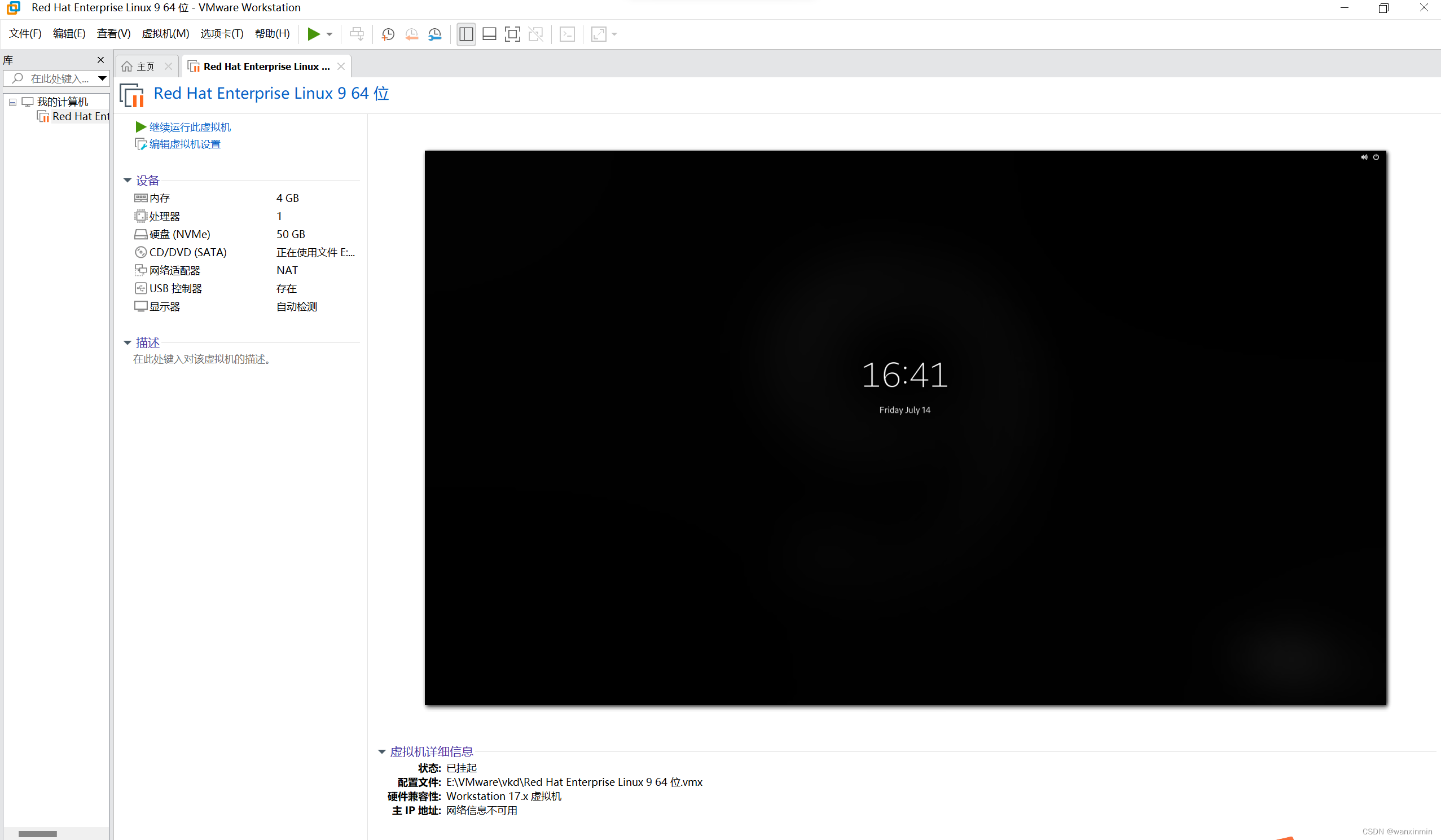This screenshot has width=1441, height=840.
Task: Open the 选项卡(T) menu
Action: tap(222, 34)
